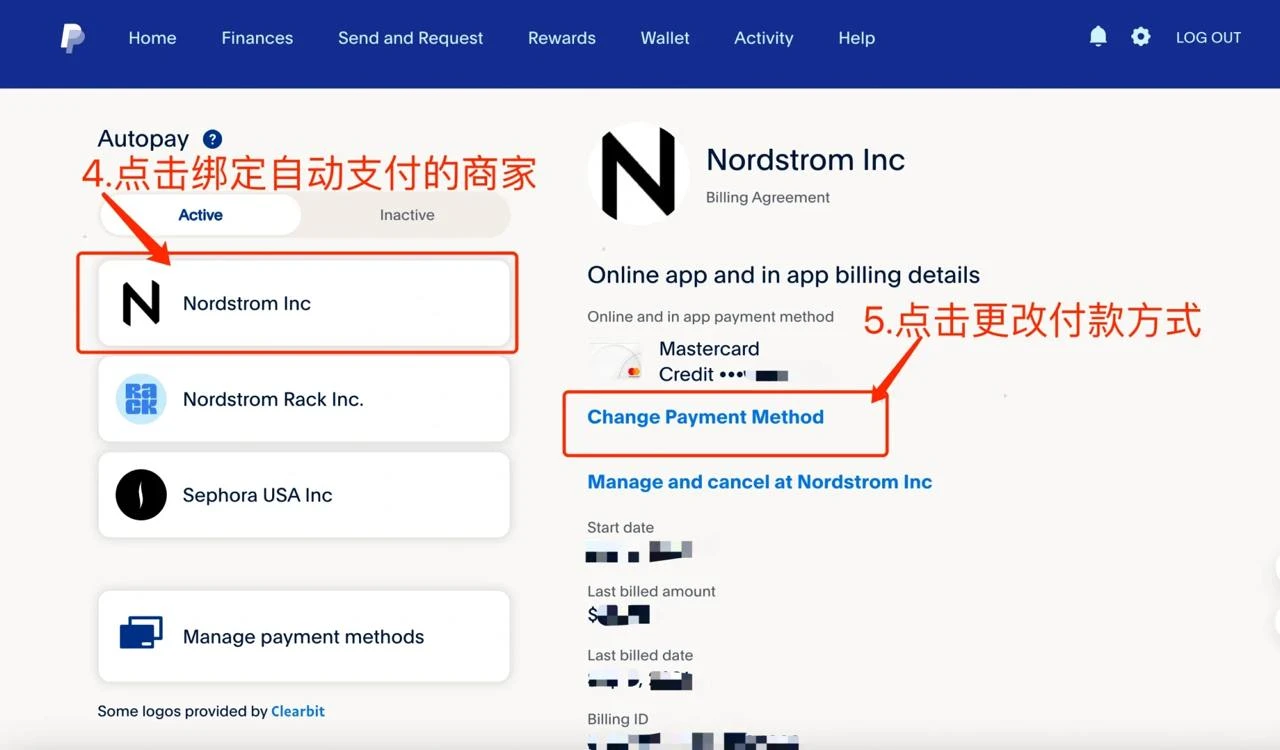The height and width of the screenshot is (750, 1280).
Task: Click the Nordstrom Rack logo icon
Action: click(141, 399)
